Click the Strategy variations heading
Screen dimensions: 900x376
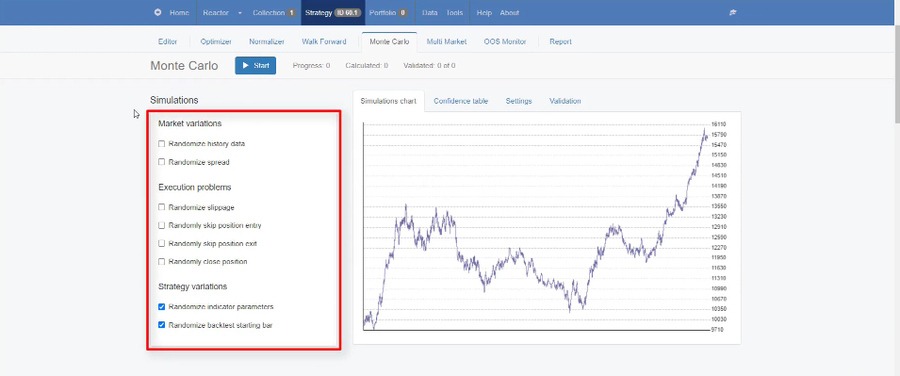(x=192, y=286)
